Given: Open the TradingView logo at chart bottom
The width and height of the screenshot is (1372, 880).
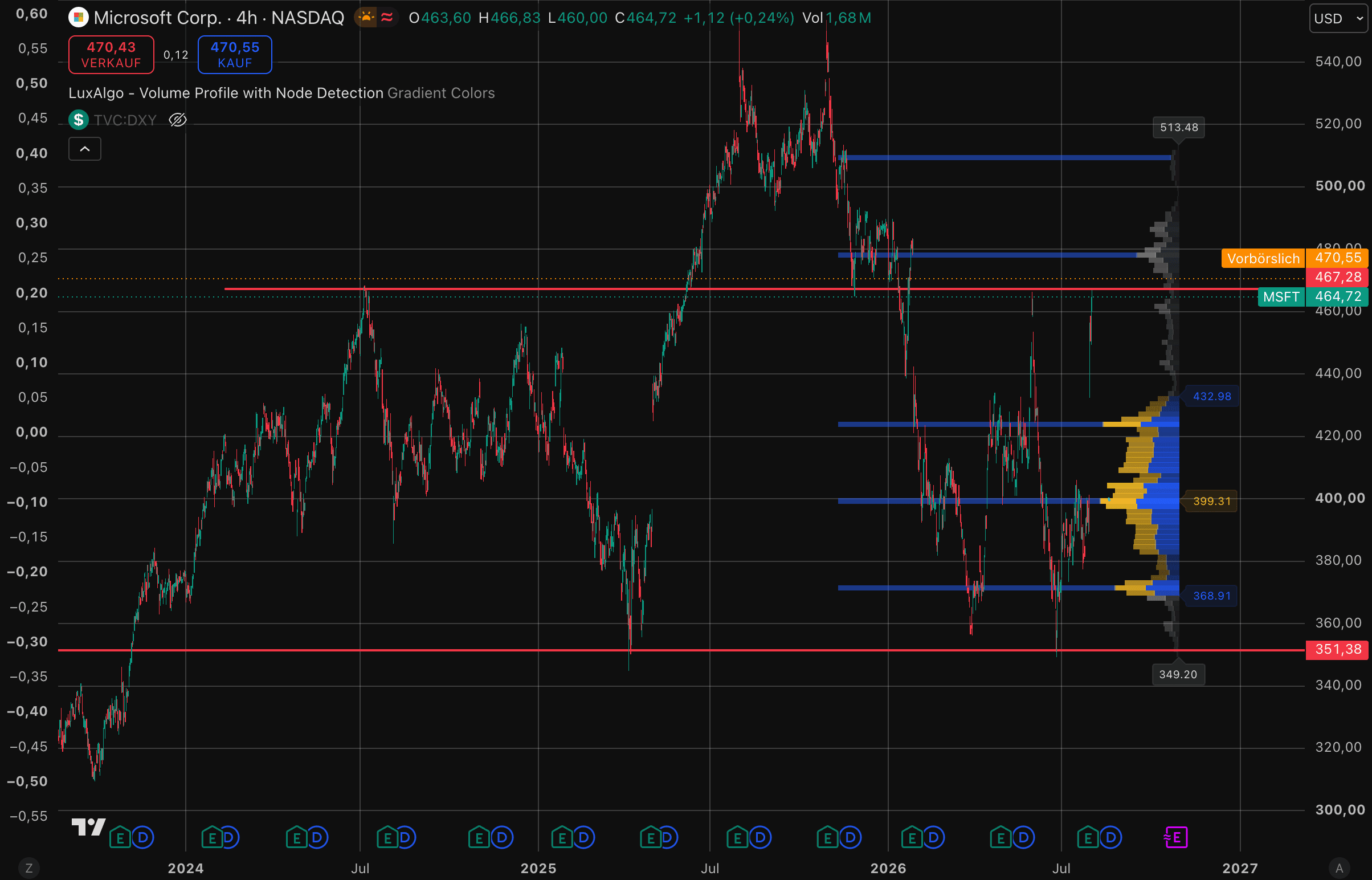Looking at the screenshot, I should (x=88, y=827).
